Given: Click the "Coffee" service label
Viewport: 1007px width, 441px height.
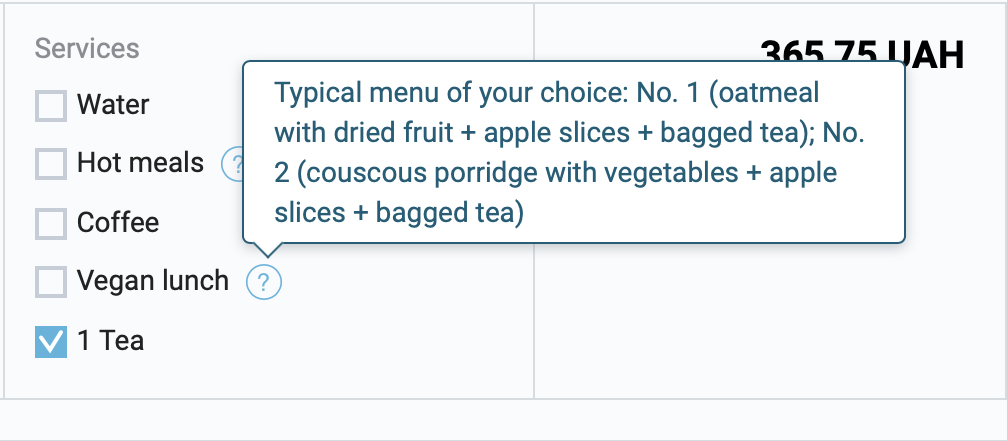Looking at the screenshot, I should [x=118, y=222].
